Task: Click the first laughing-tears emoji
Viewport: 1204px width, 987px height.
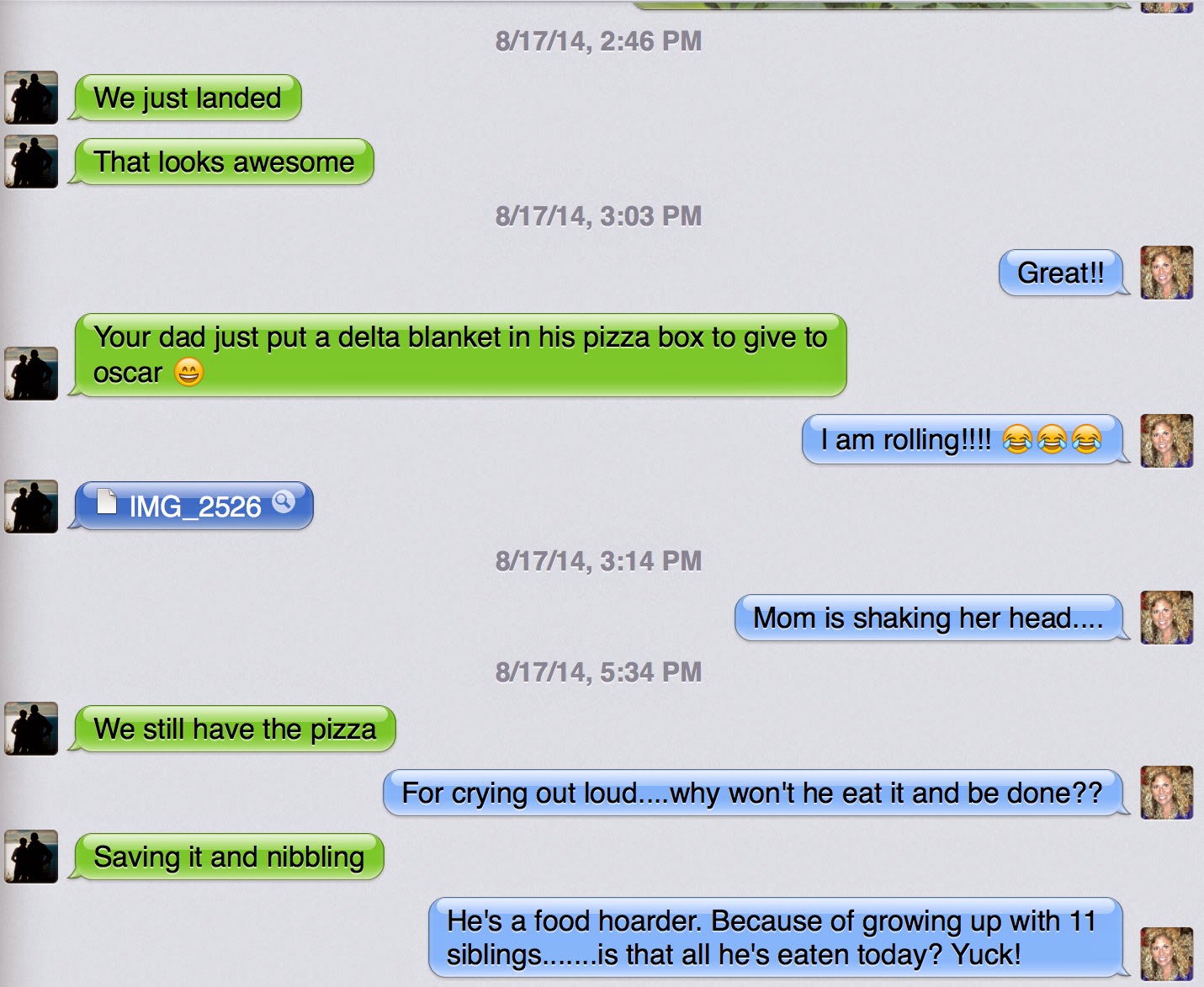Action: pos(1017,440)
